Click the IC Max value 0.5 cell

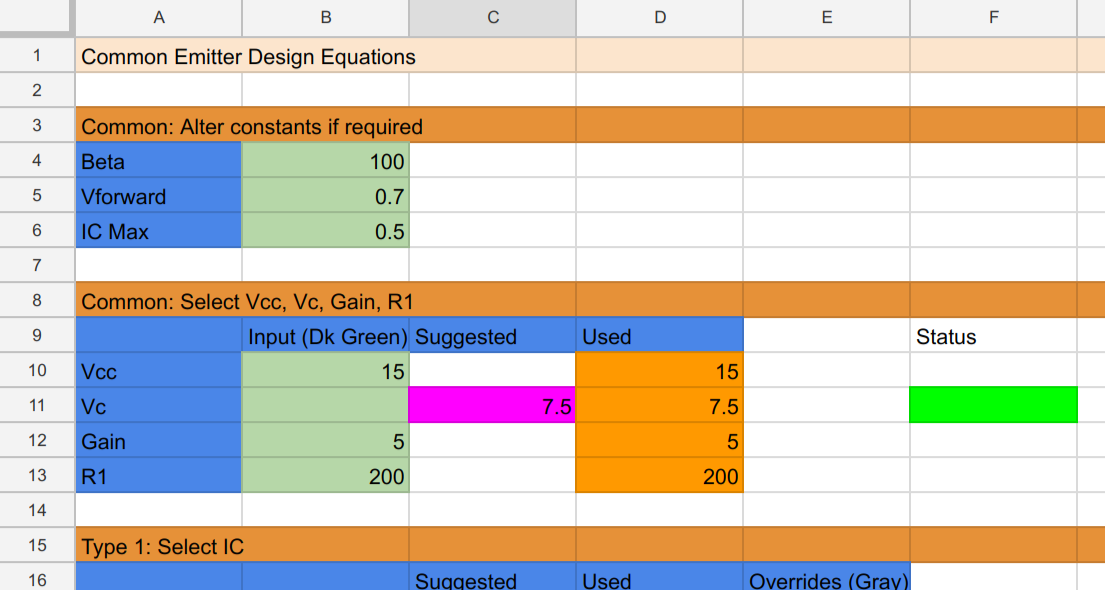(x=325, y=231)
